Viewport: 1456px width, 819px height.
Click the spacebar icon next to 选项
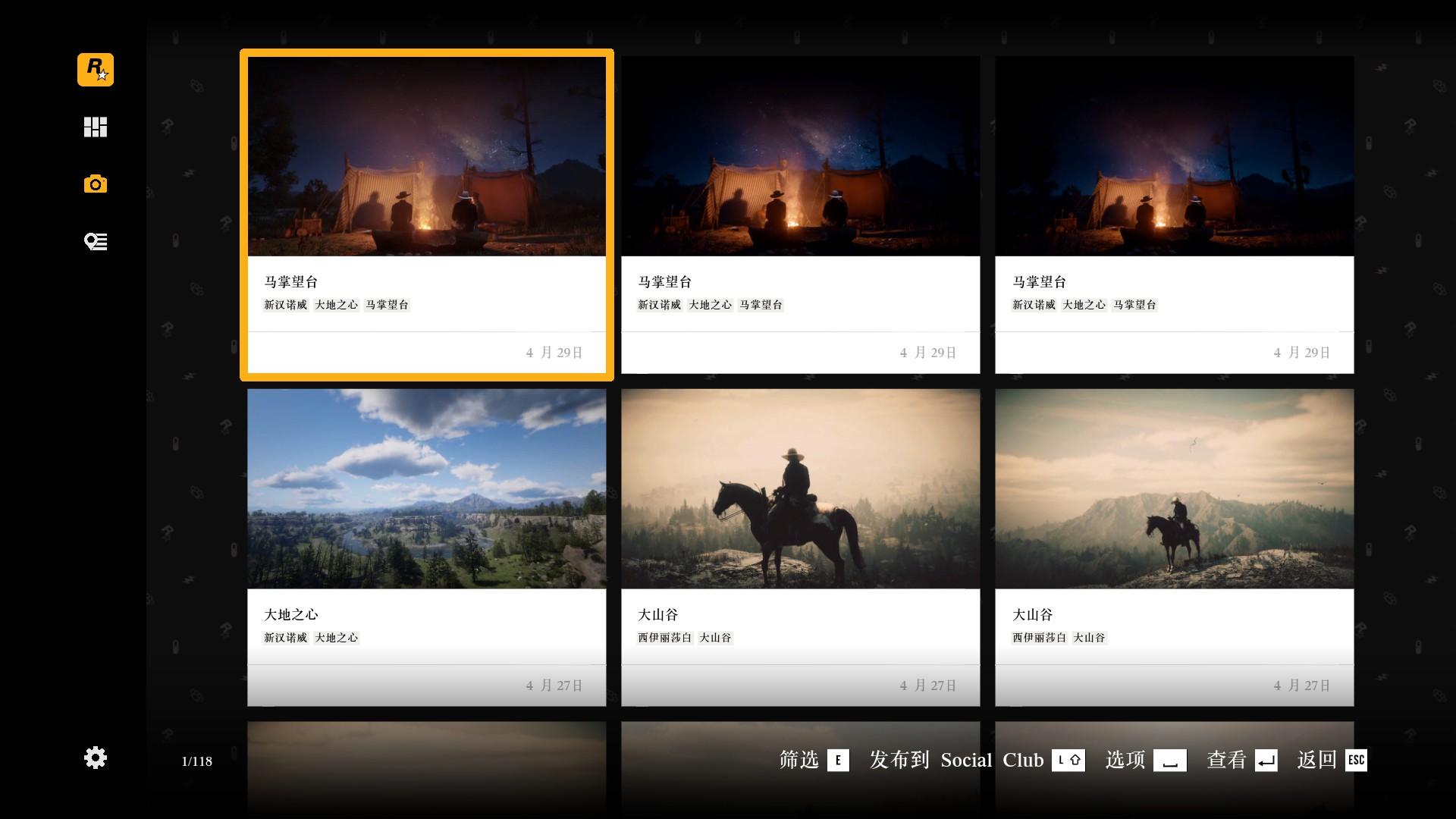click(x=1169, y=760)
